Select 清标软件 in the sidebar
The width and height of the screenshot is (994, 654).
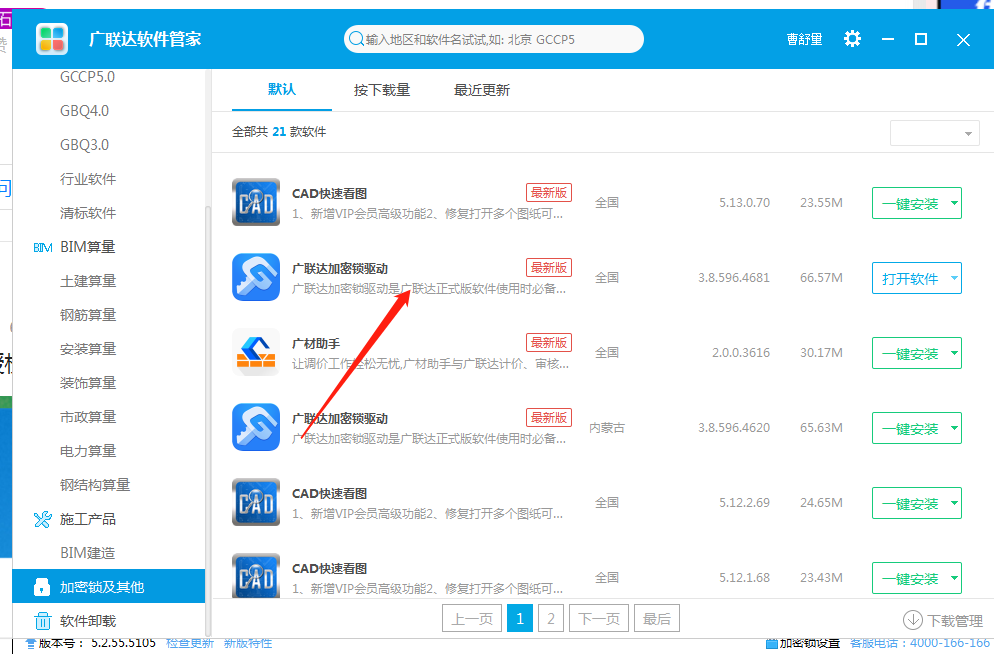tap(88, 213)
